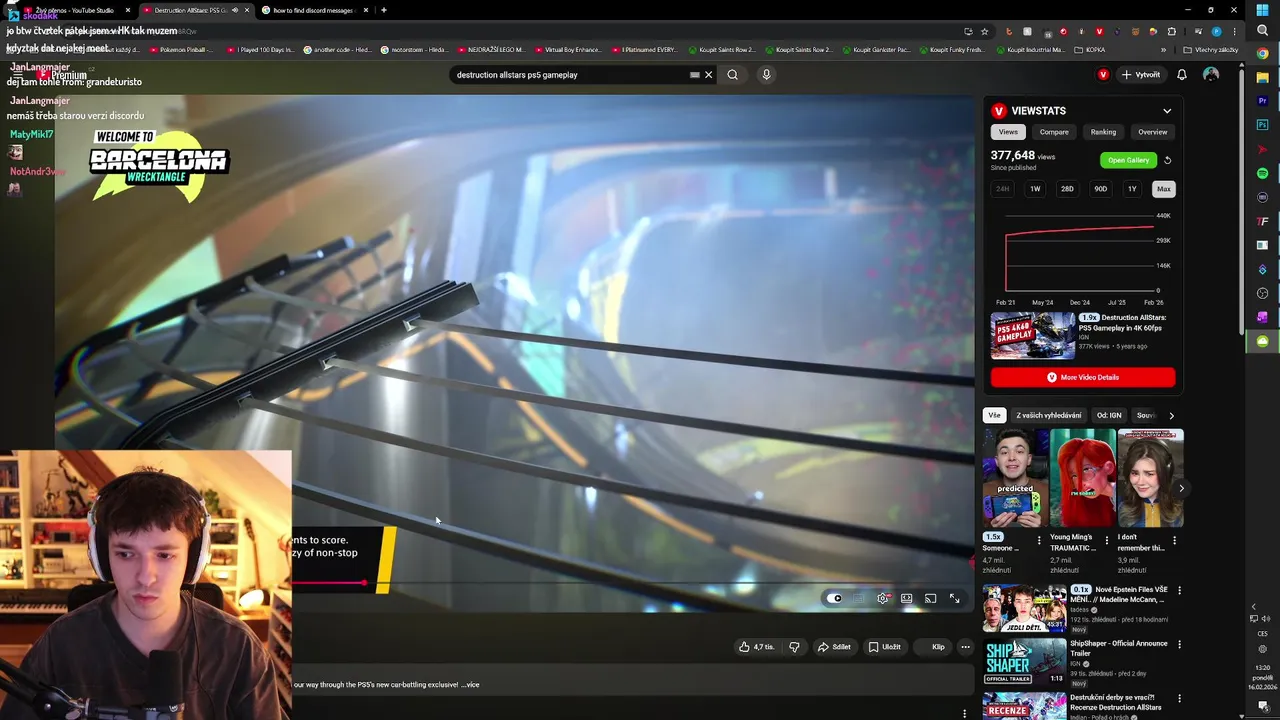Image resolution: width=1280 pixels, height=720 pixels.
Task: Click the ViewStats icon in YouTube header
Action: pos(1103,75)
